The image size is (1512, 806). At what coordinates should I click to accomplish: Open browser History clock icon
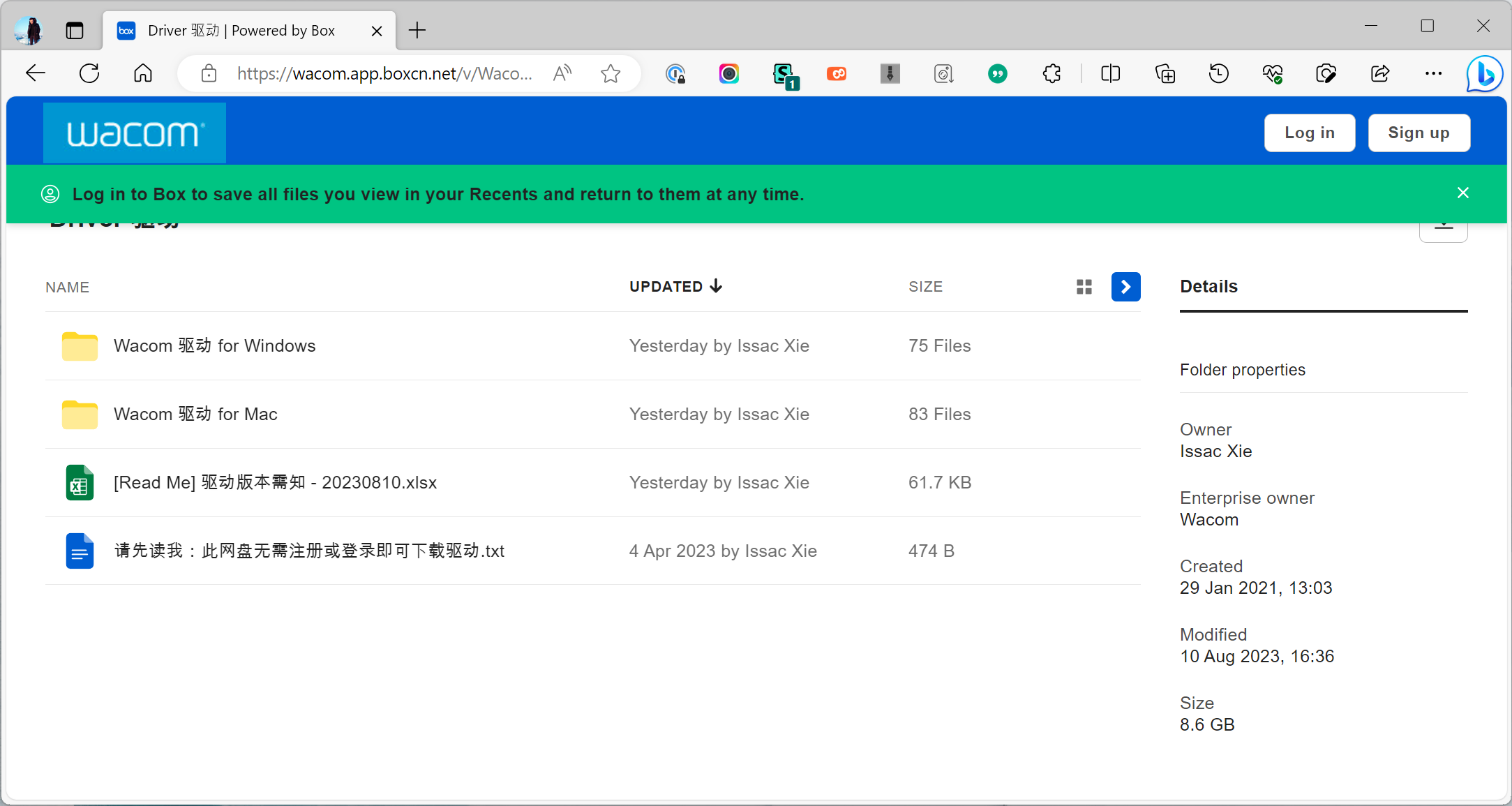(1219, 73)
